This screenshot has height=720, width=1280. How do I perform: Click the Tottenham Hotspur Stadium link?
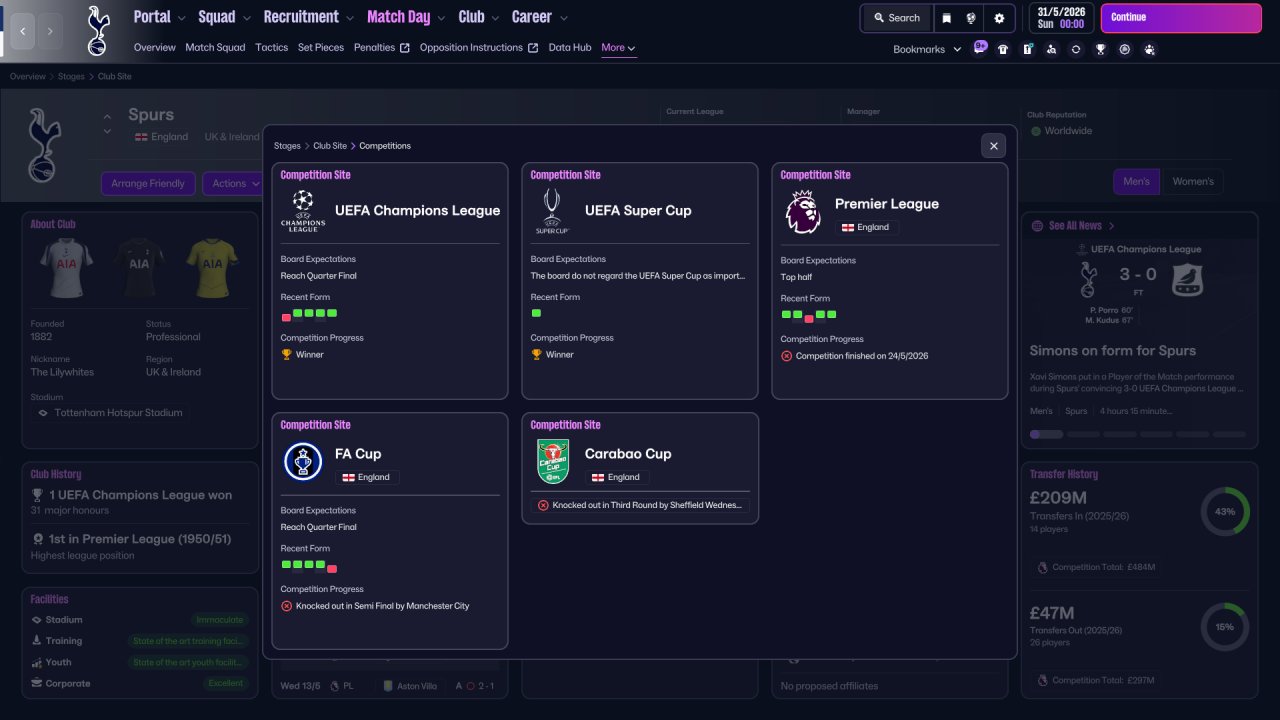(x=110, y=413)
